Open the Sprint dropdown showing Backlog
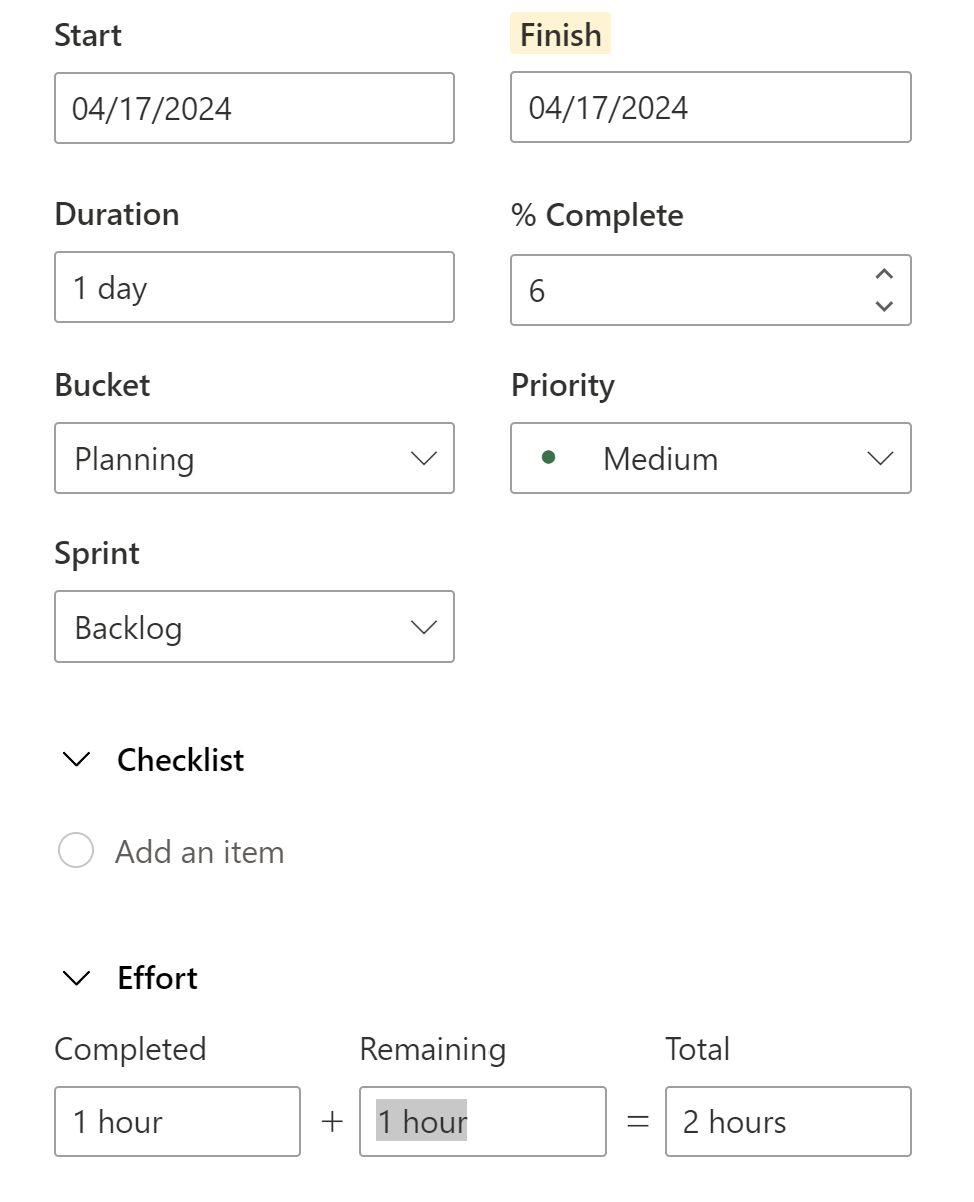 [x=254, y=628]
